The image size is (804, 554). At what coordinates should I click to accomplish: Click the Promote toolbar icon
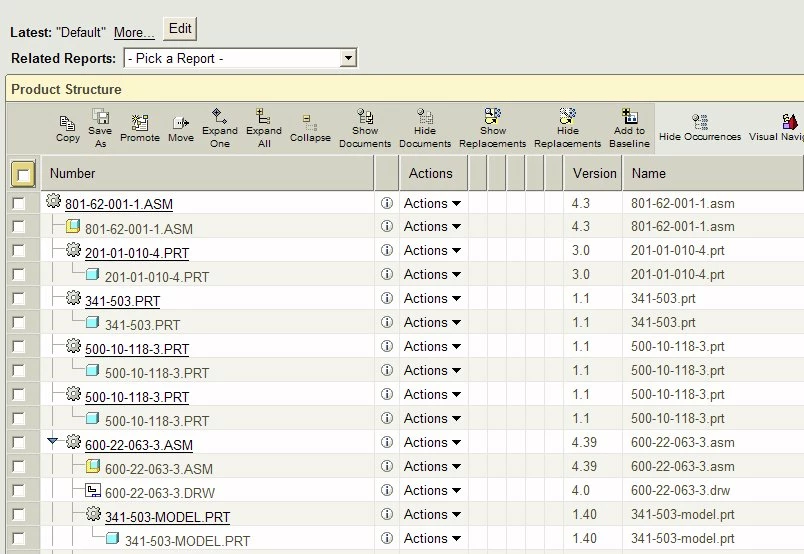(139, 123)
